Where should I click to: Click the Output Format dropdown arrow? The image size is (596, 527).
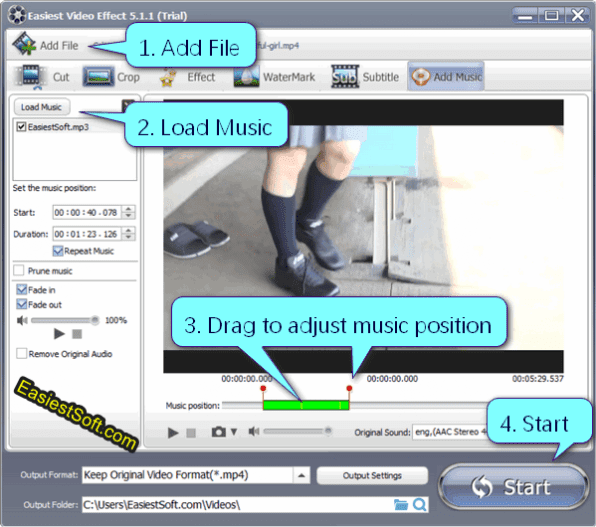[x=301, y=475]
